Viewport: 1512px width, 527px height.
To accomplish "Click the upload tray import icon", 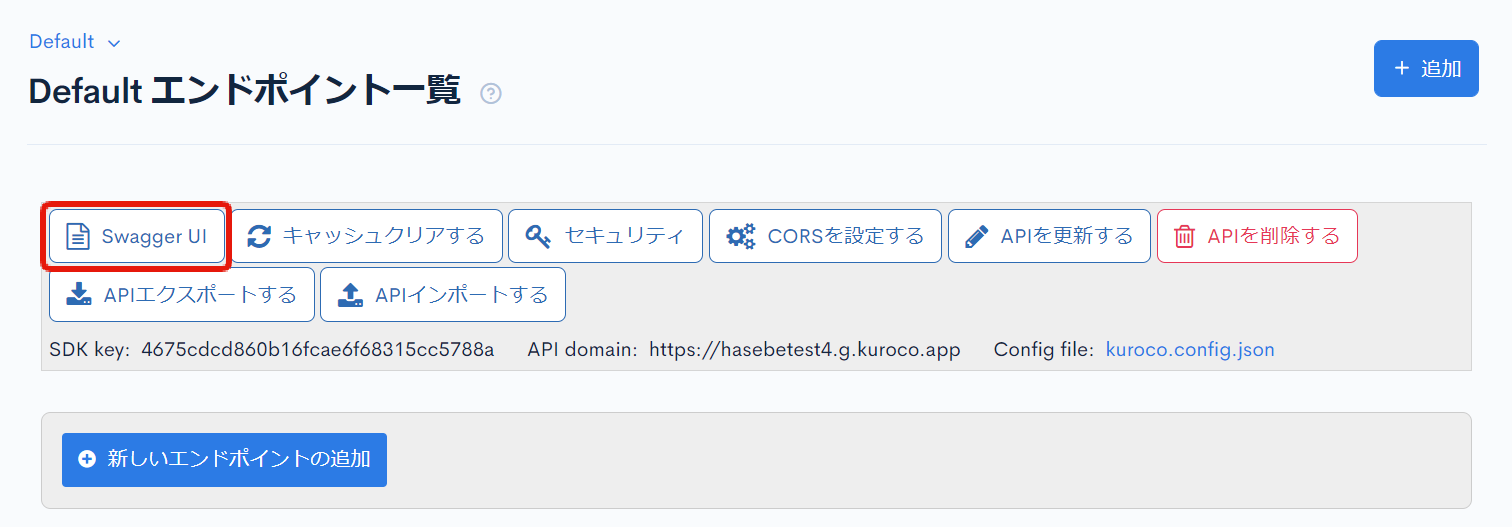I will 349,295.
